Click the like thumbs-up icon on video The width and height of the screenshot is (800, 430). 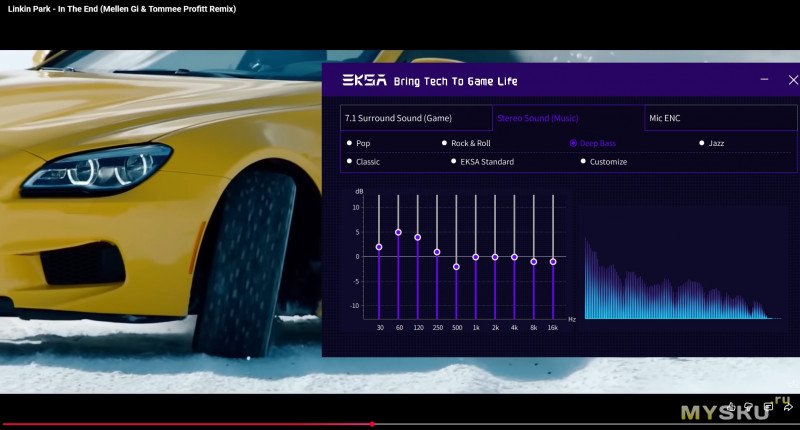pos(729,407)
